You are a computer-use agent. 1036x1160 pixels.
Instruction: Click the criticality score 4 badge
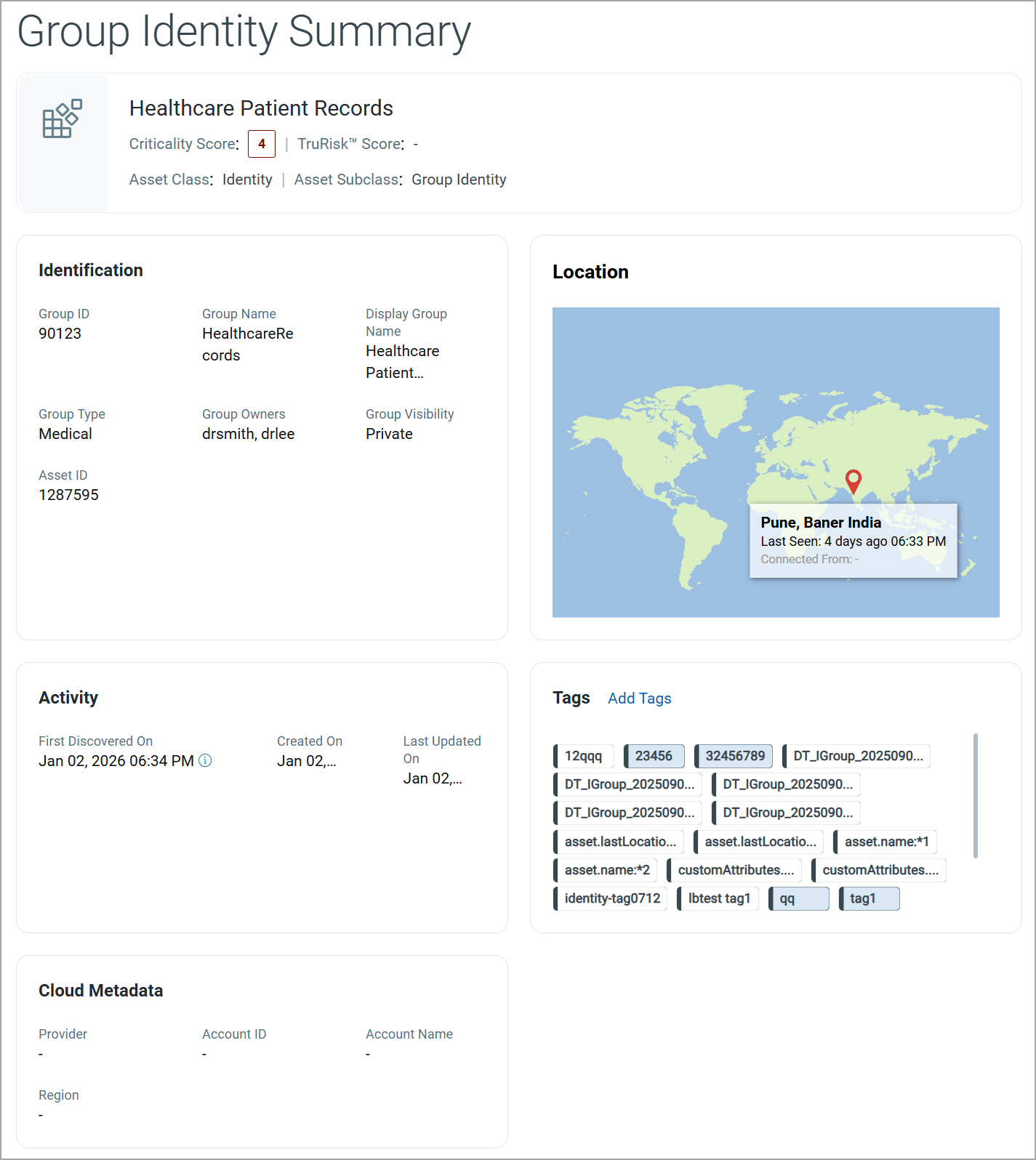262,144
